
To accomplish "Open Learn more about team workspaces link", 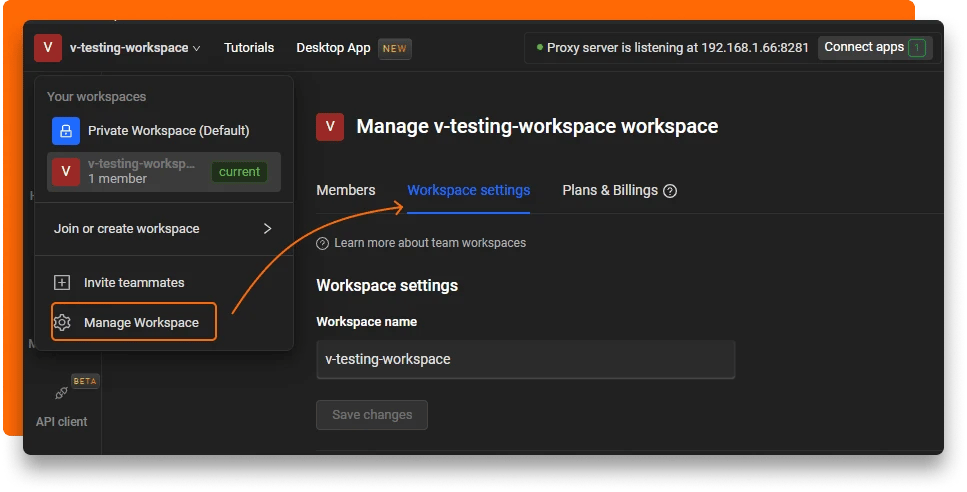I will [x=430, y=243].
